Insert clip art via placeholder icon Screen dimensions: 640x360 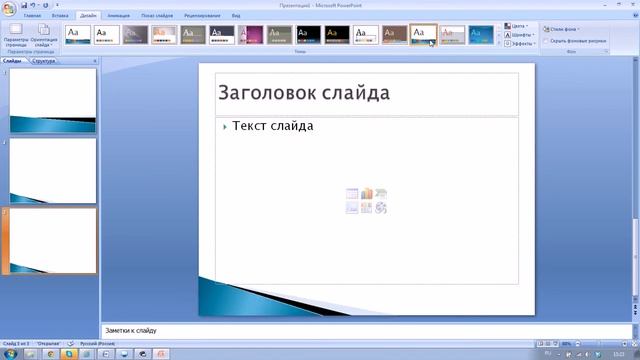tap(367, 208)
